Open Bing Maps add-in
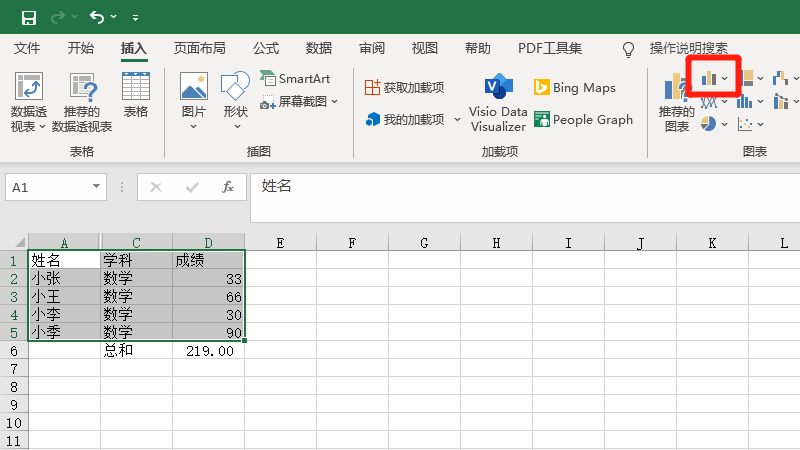Image resolution: width=800 pixels, height=450 pixels. tap(574, 88)
